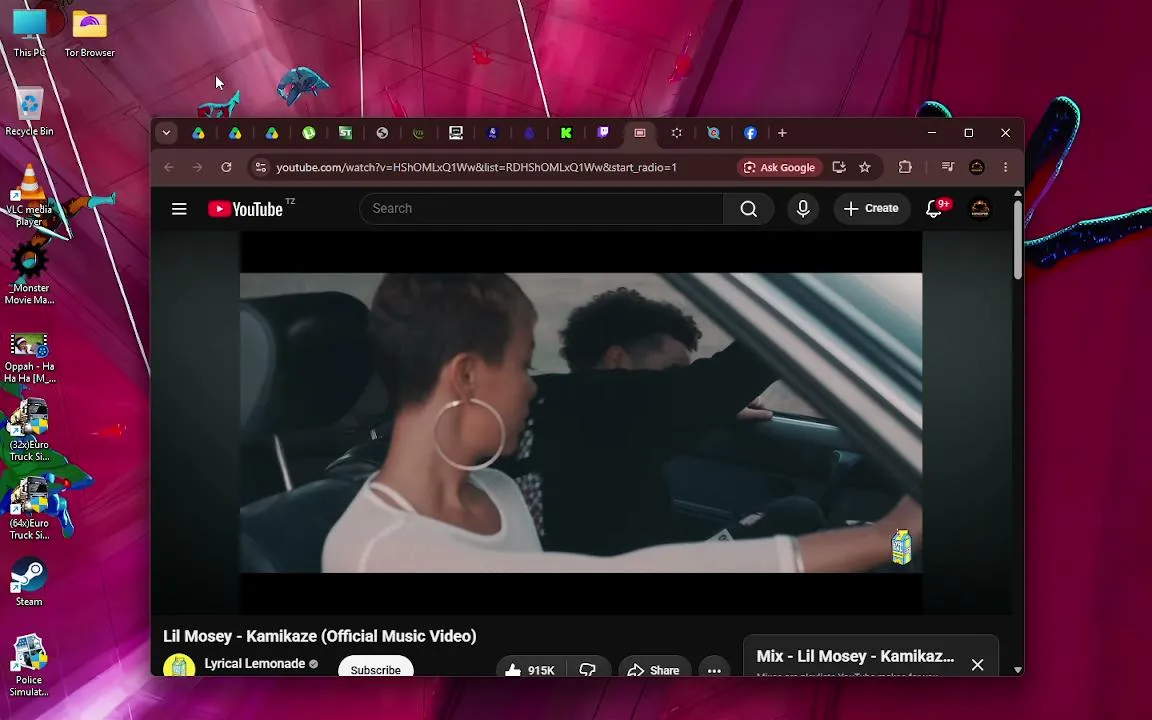Share the video
The height and width of the screenshot is (720, 1152).
point(654,667)
